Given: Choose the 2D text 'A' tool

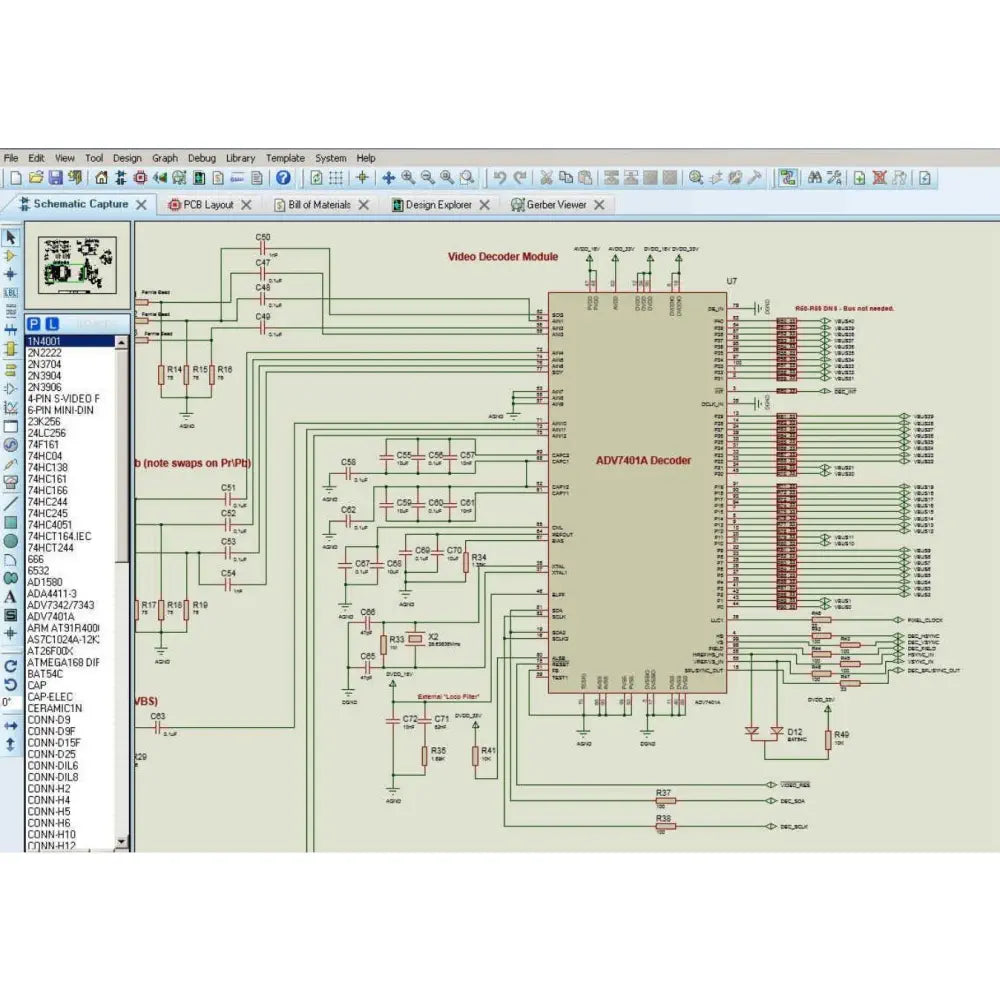Looking at the screenshot, I should pos(11,596).
